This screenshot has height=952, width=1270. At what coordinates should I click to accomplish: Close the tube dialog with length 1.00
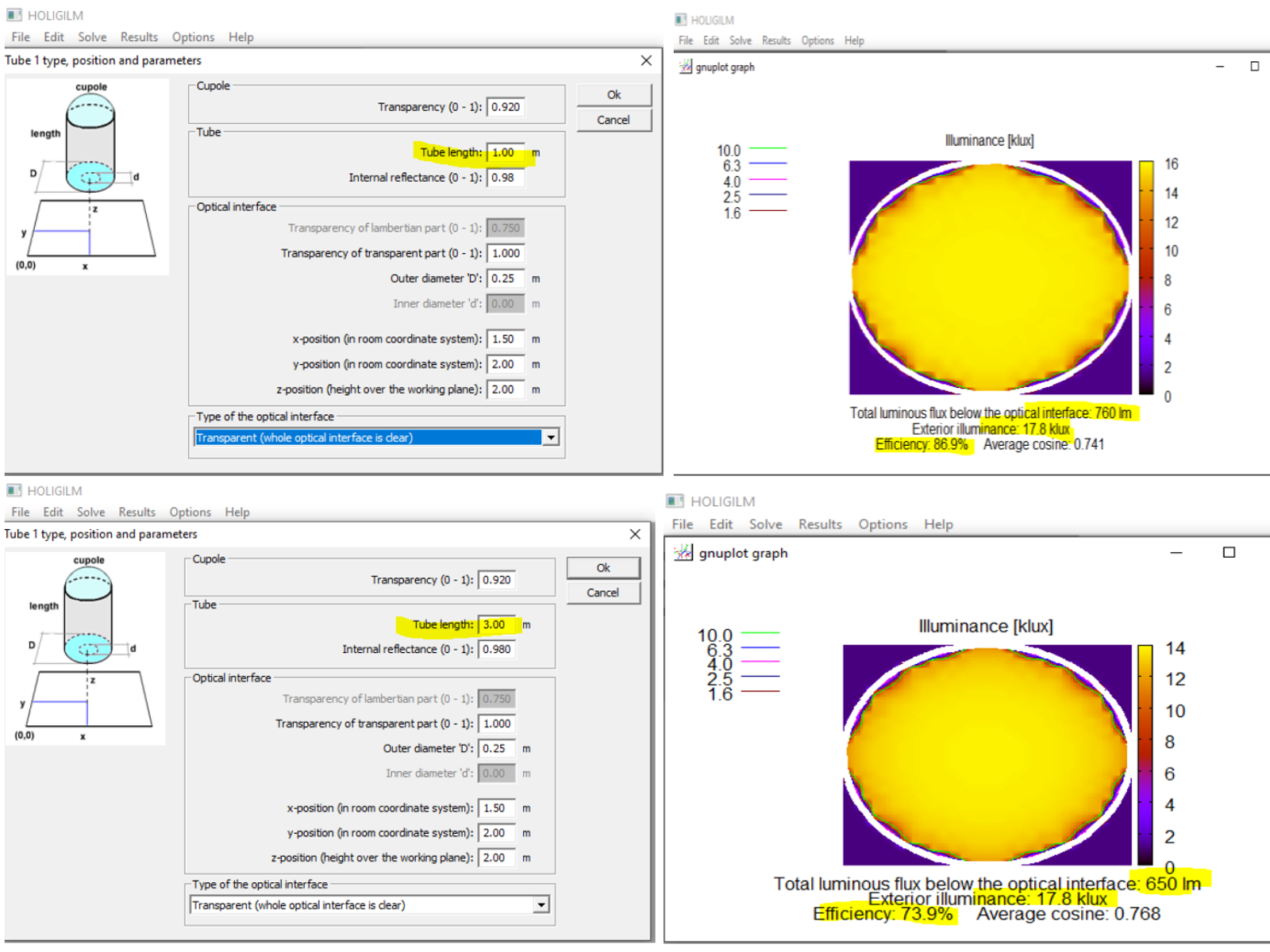(646, 60)
